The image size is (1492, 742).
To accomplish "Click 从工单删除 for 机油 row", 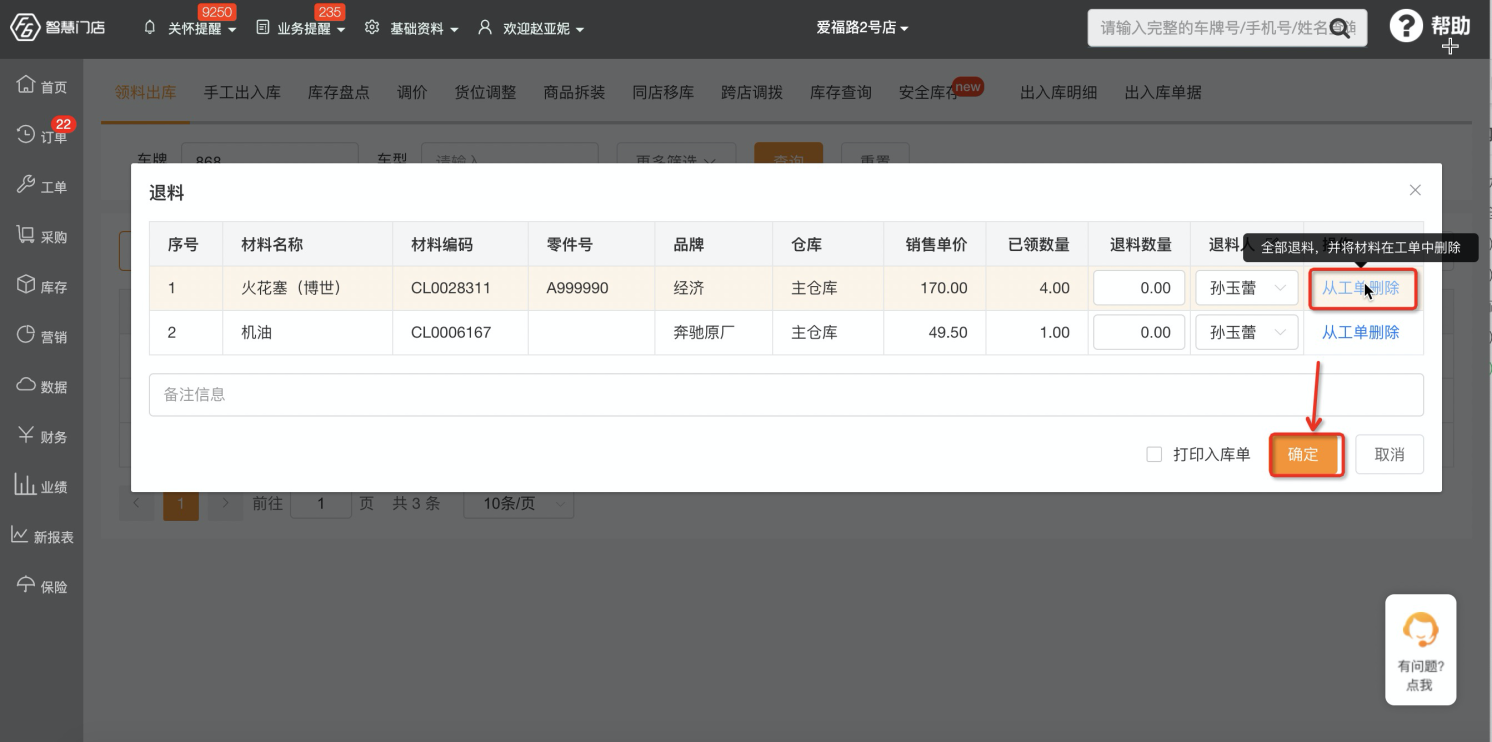I will click(1360, 332).
